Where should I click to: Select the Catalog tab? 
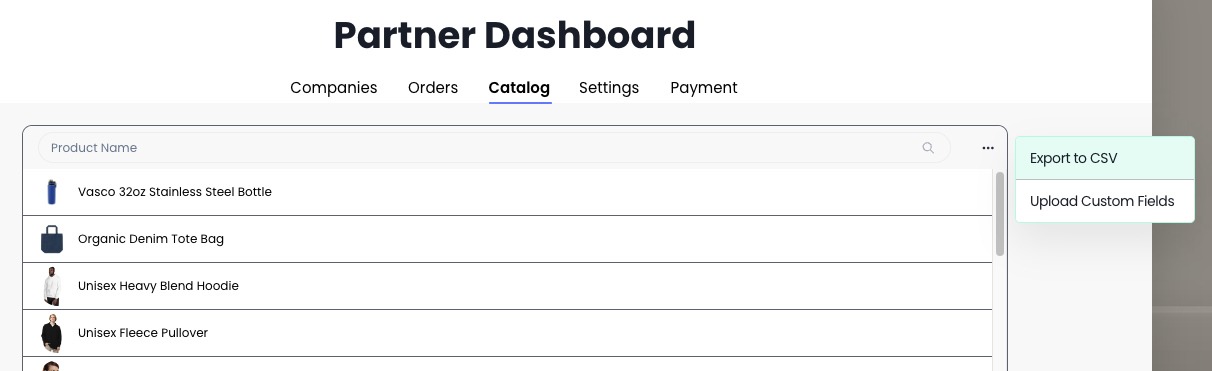click(519, 88)
